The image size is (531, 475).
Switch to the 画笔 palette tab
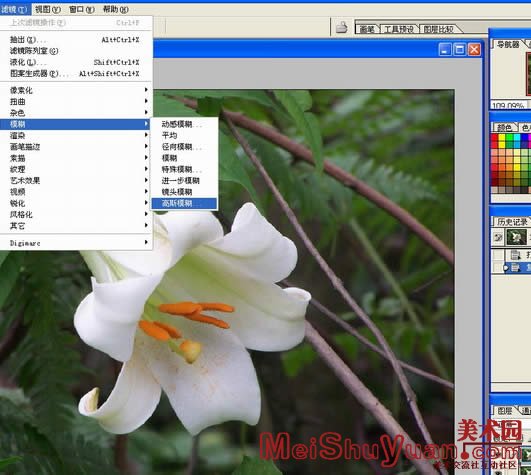pos(367,29)
